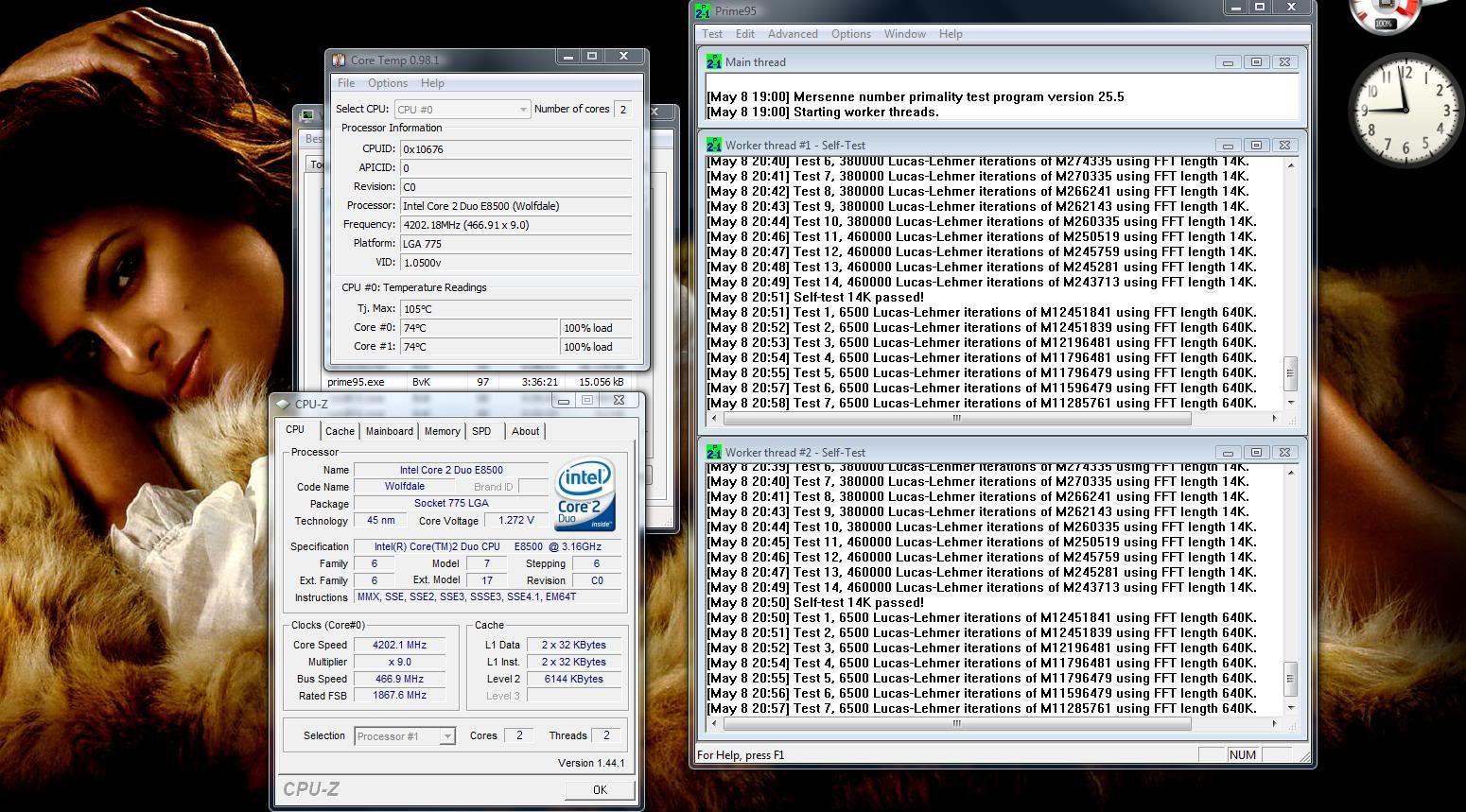Close the Main thread child window
The width and height of the screenshot is (1466, 812).
1284,62
